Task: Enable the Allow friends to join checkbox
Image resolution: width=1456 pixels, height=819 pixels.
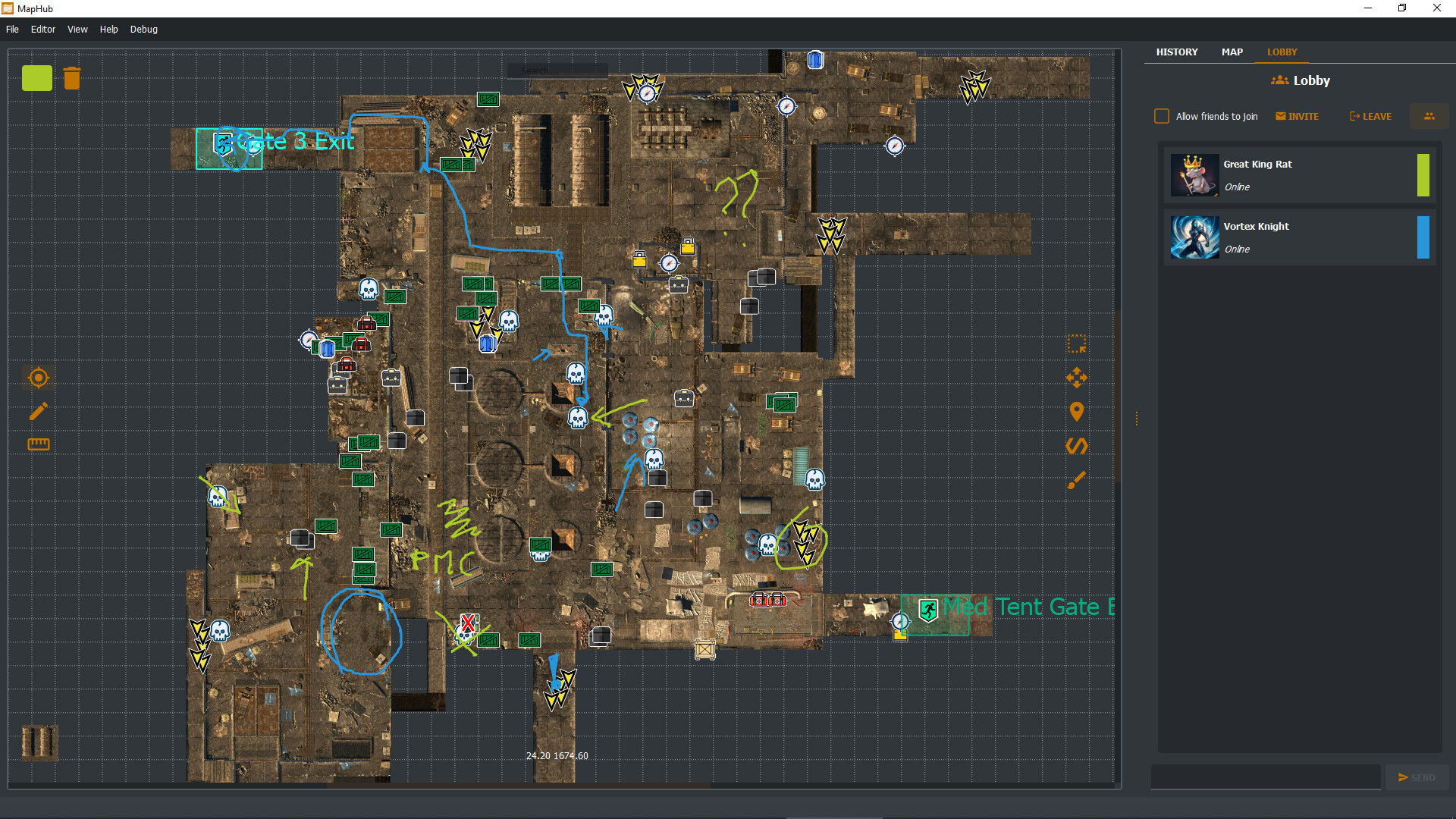Action: click(1162, 115)
